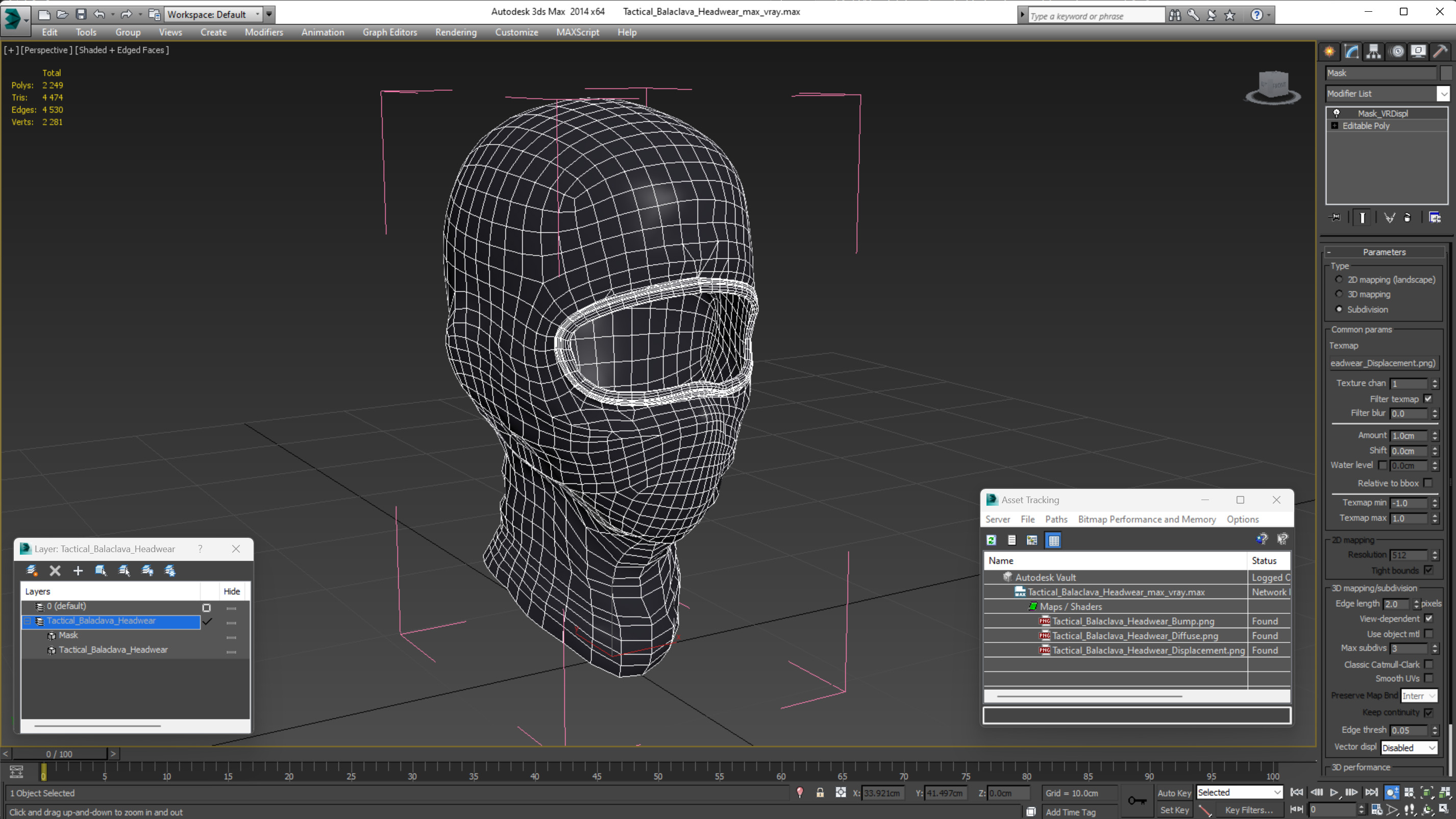Open the Motion command panel tab
Image resolution: width=1456 pixels, height=819 pixels.
point(1397,52)
